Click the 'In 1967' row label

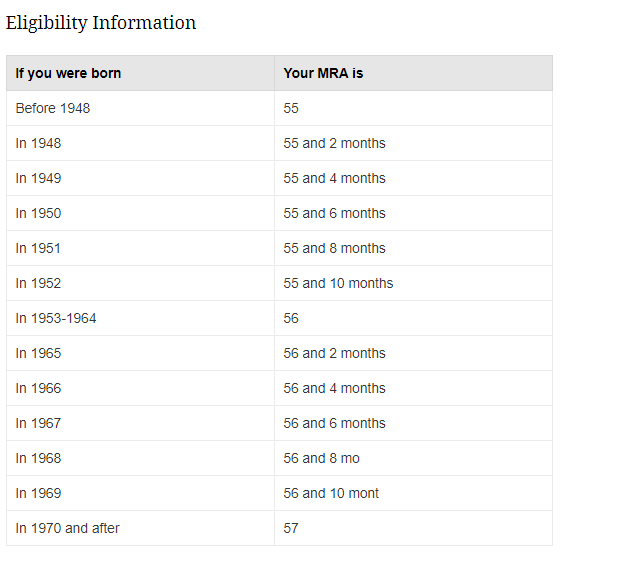click(38, 423)
